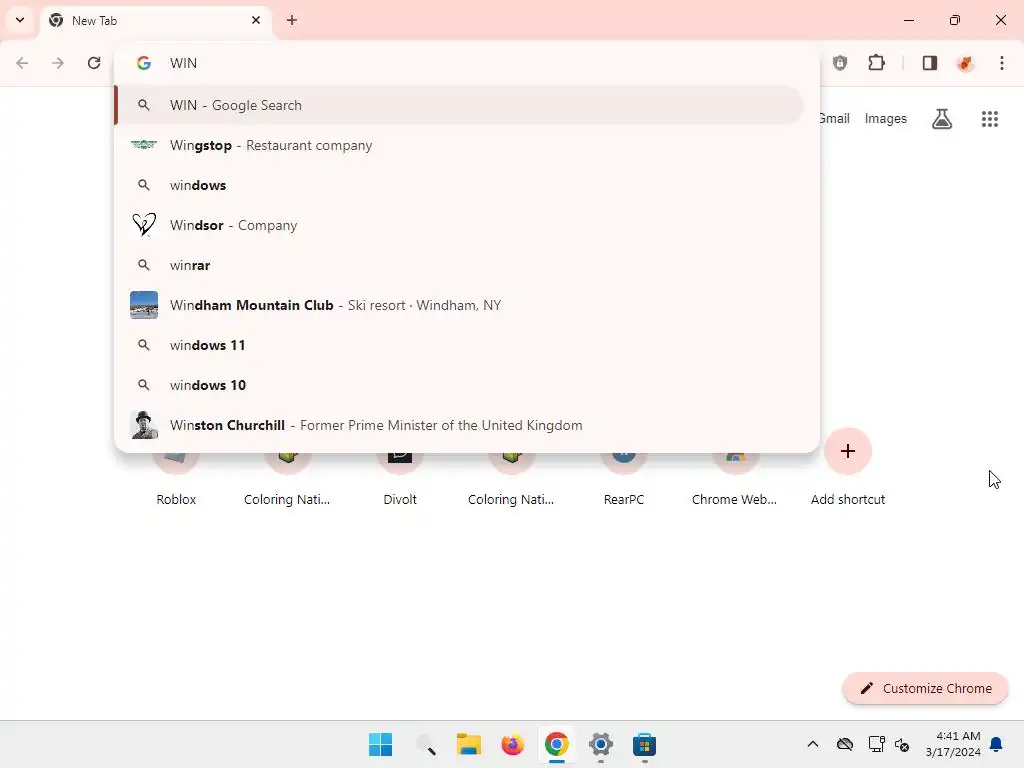Click the Windham Mountain Club thumbnail
Screen dimensions: 1024x768
(144, 305)
